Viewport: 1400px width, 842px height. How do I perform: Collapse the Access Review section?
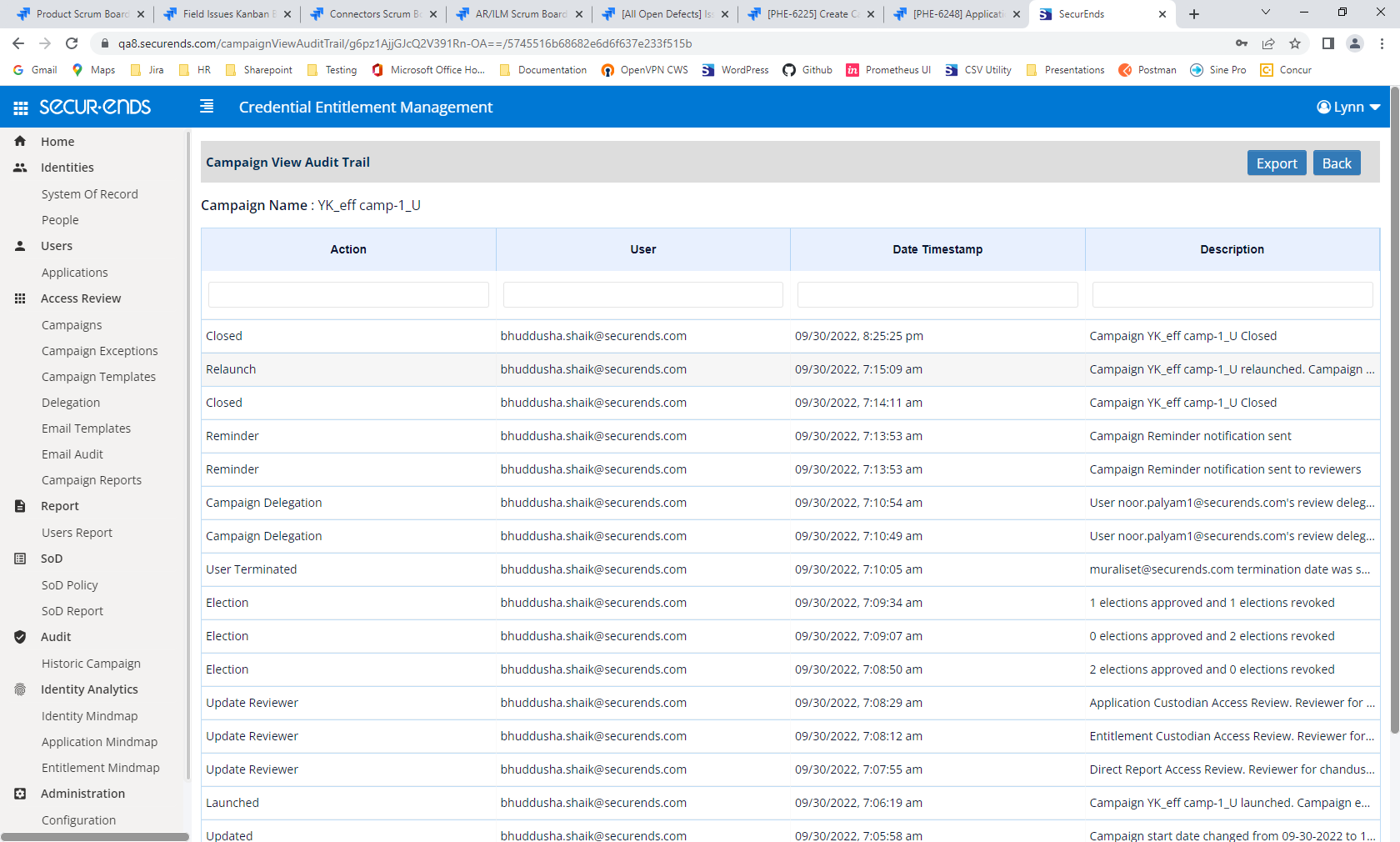click(x=81, y=298)
